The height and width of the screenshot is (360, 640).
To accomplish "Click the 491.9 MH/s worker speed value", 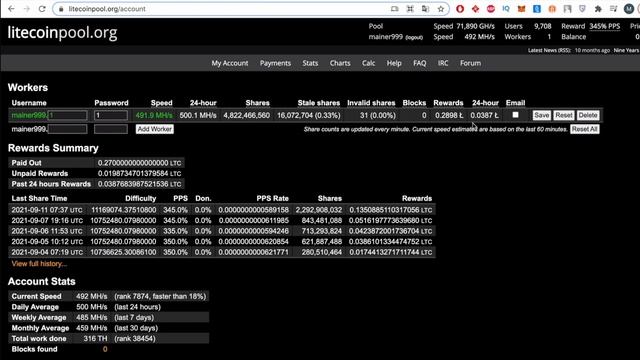I will tap(154, 116).
